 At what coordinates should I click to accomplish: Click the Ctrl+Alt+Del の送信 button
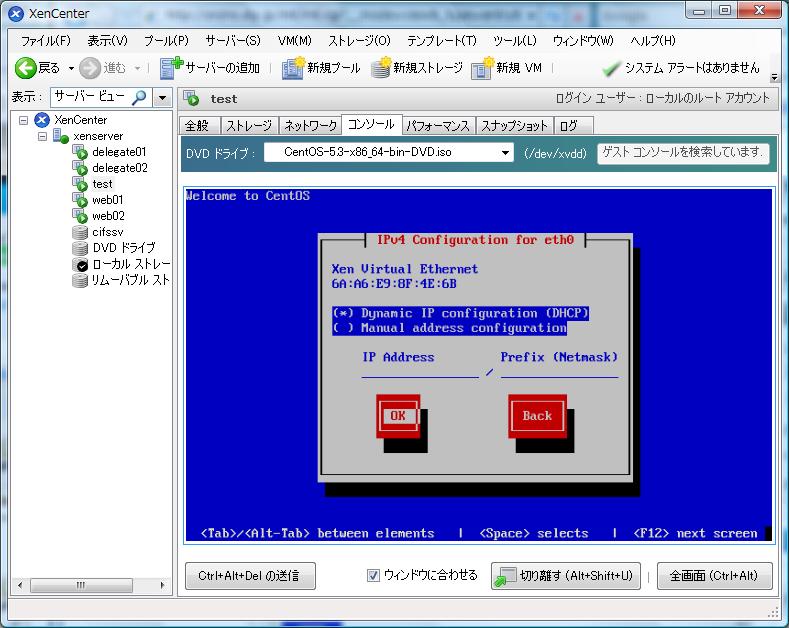pos(250,576)
